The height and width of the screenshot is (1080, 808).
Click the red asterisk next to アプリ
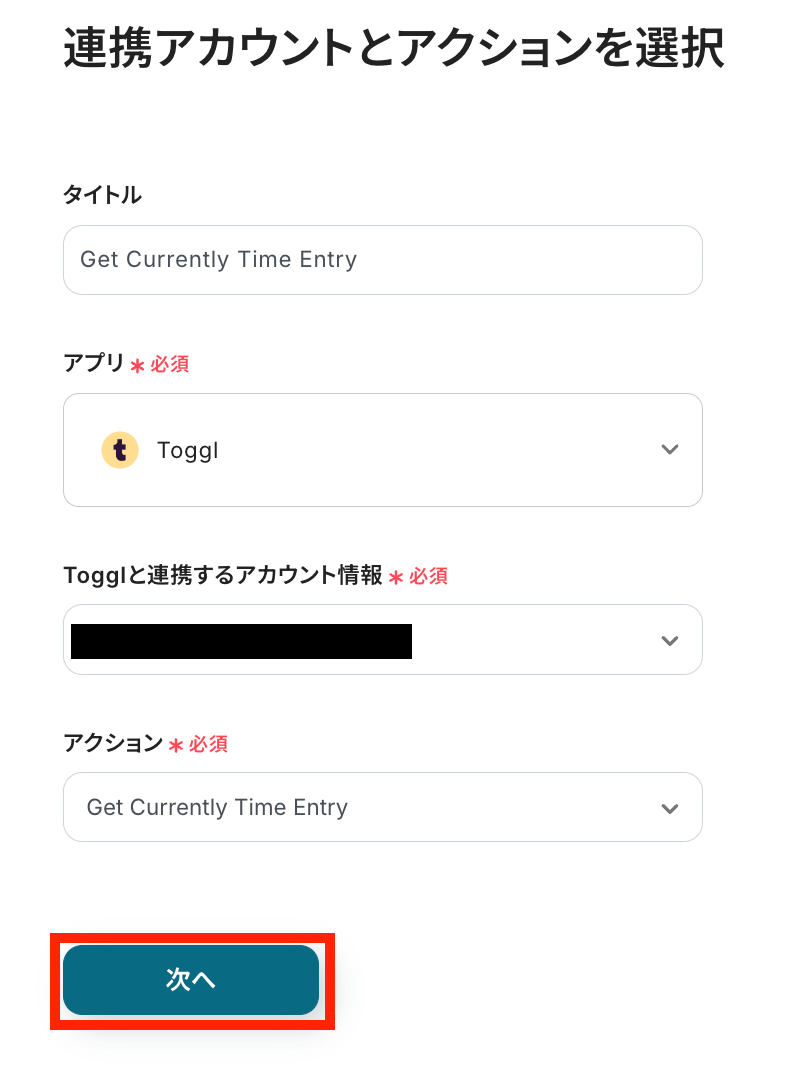point(137,366)
